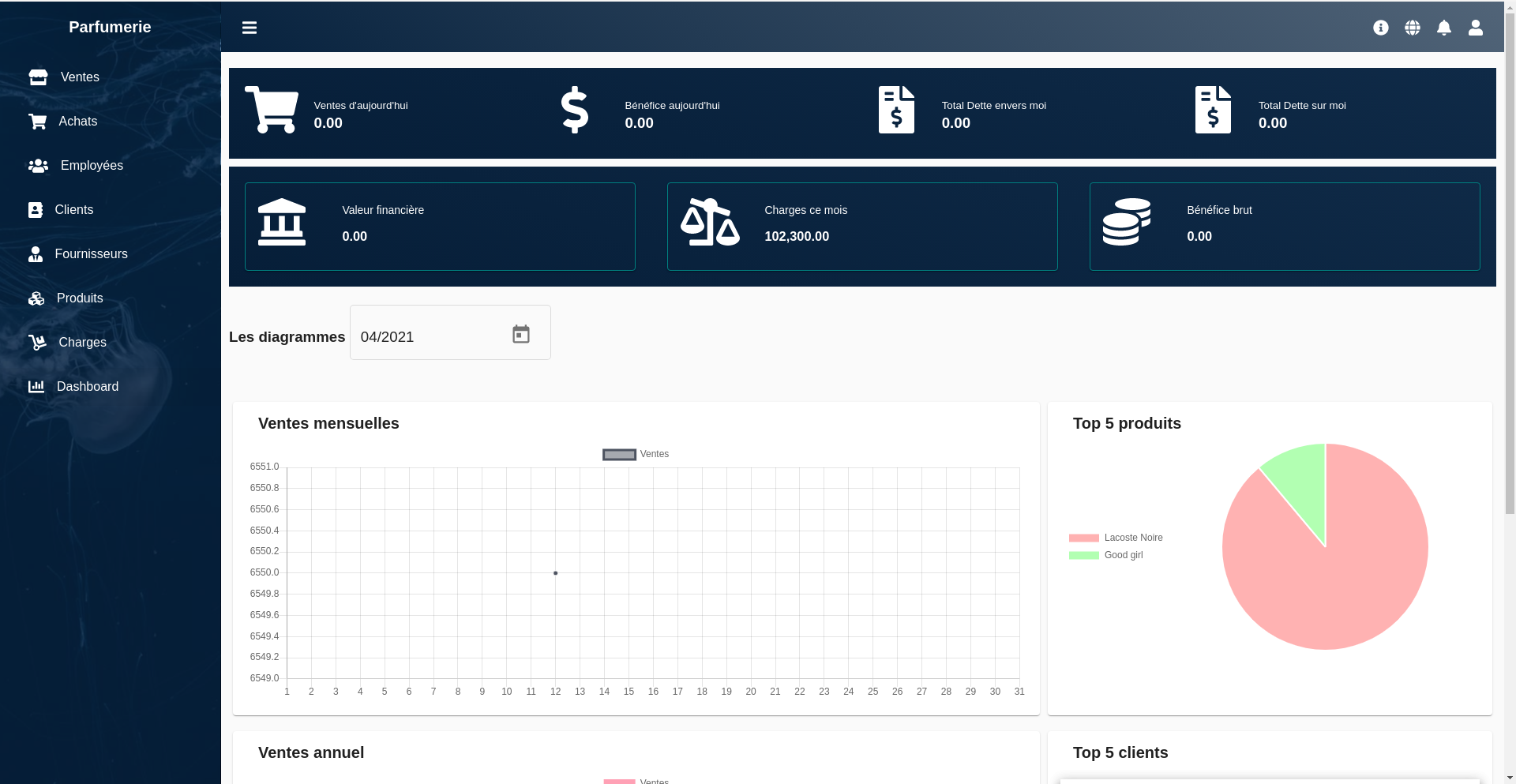Viewport: 1516px width, 784px height.
Task: Click the month input showing 04/2021
Action: pos(450,332)
